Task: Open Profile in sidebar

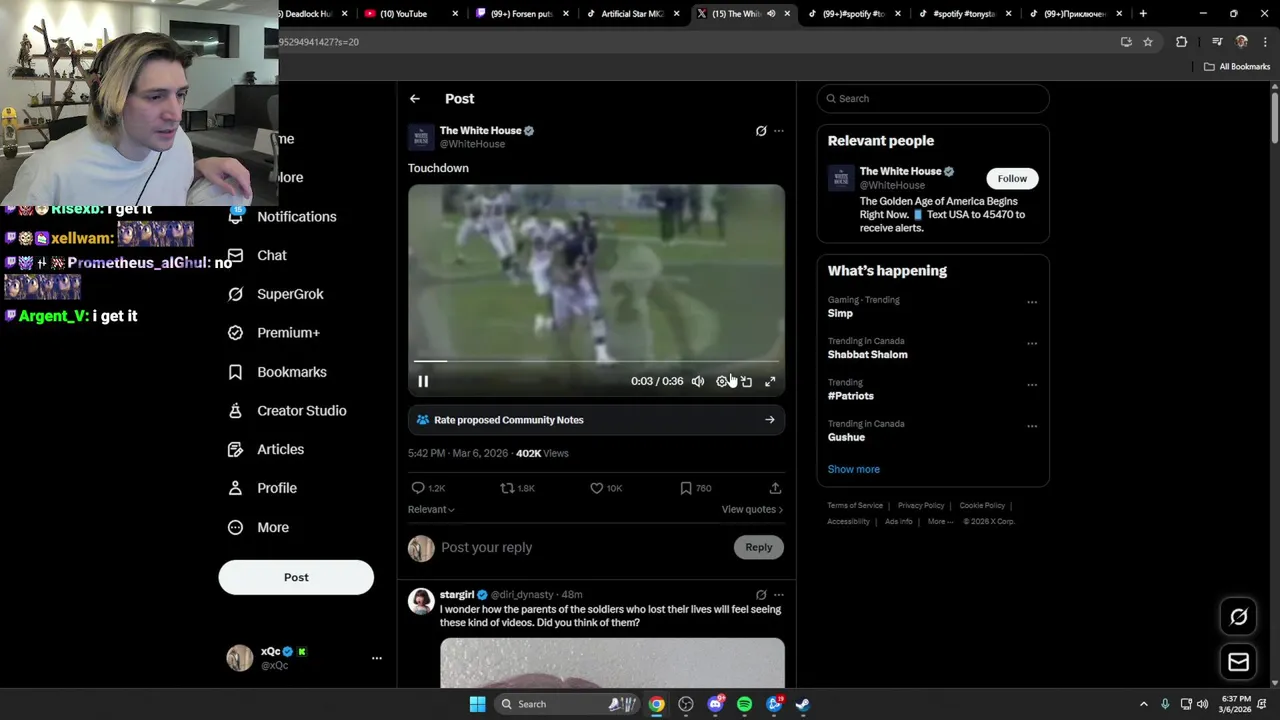Action: click(x=263, y=488)
